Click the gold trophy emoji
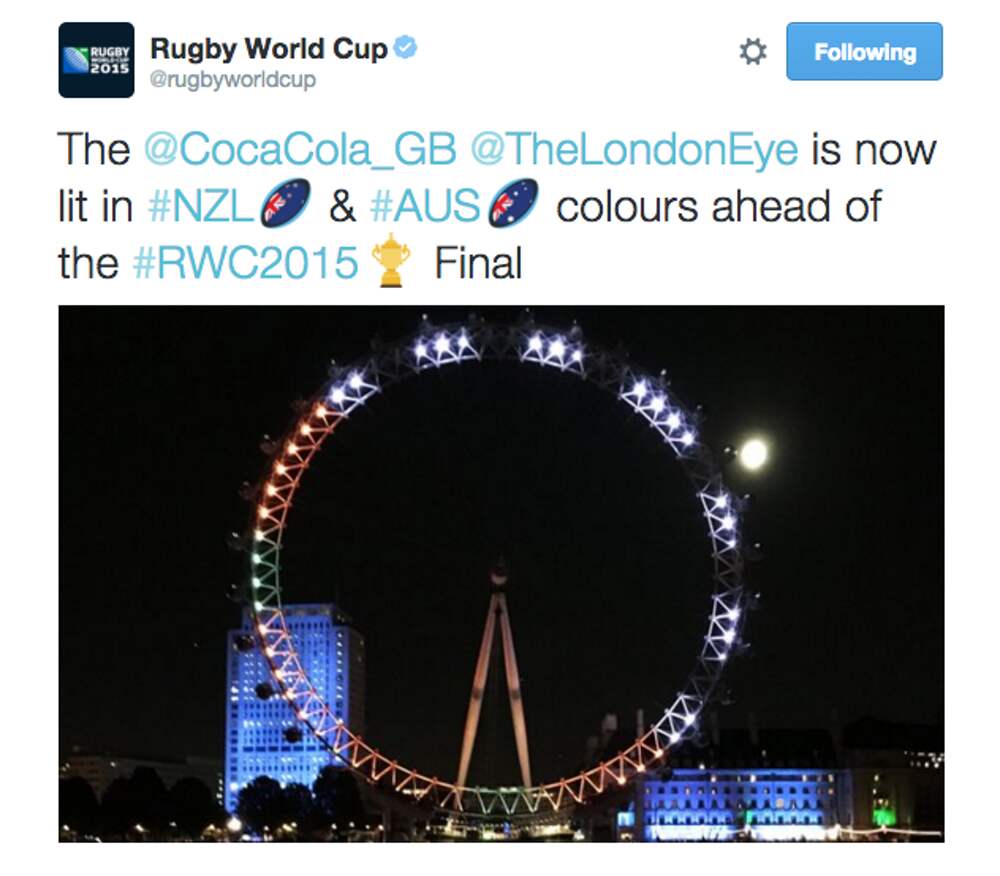The height and width of the screenshot is (876, 1000). click(x=390, y=259)
